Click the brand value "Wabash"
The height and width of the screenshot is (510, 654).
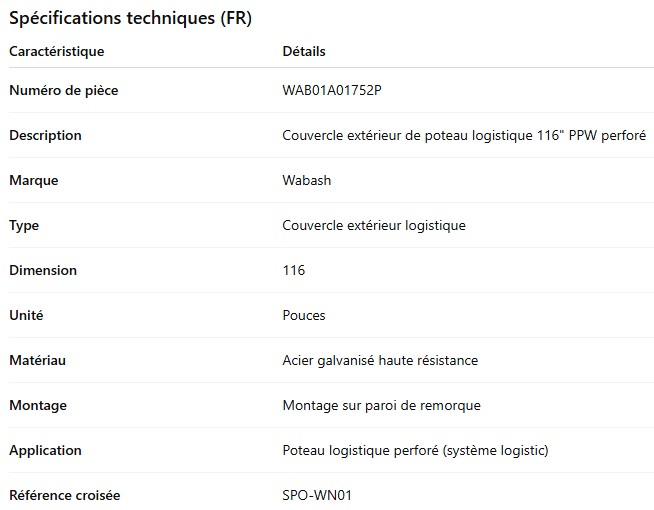[x=307, y=181]
